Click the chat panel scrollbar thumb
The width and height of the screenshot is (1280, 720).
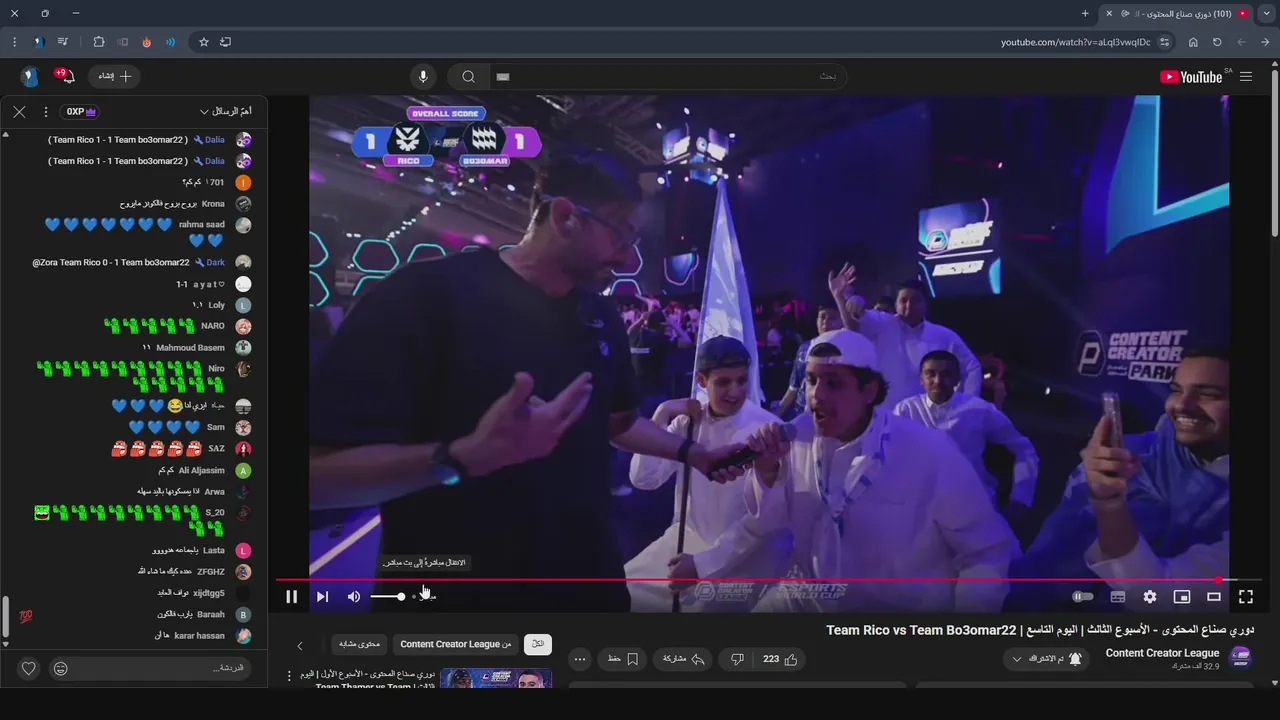pyautogui.click(x=5, y=618)
